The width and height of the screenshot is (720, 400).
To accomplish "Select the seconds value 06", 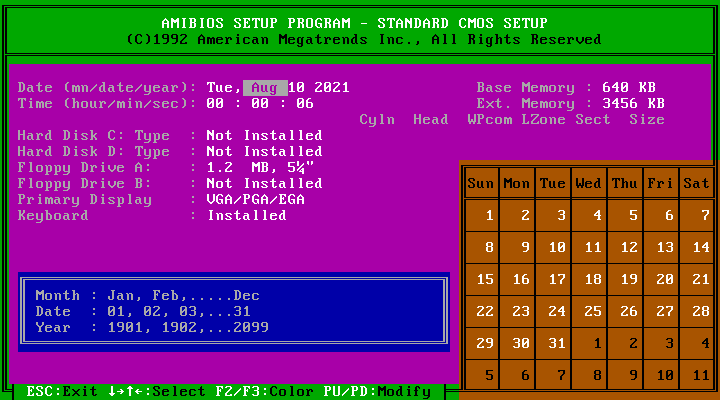I will tap(305, 103).
